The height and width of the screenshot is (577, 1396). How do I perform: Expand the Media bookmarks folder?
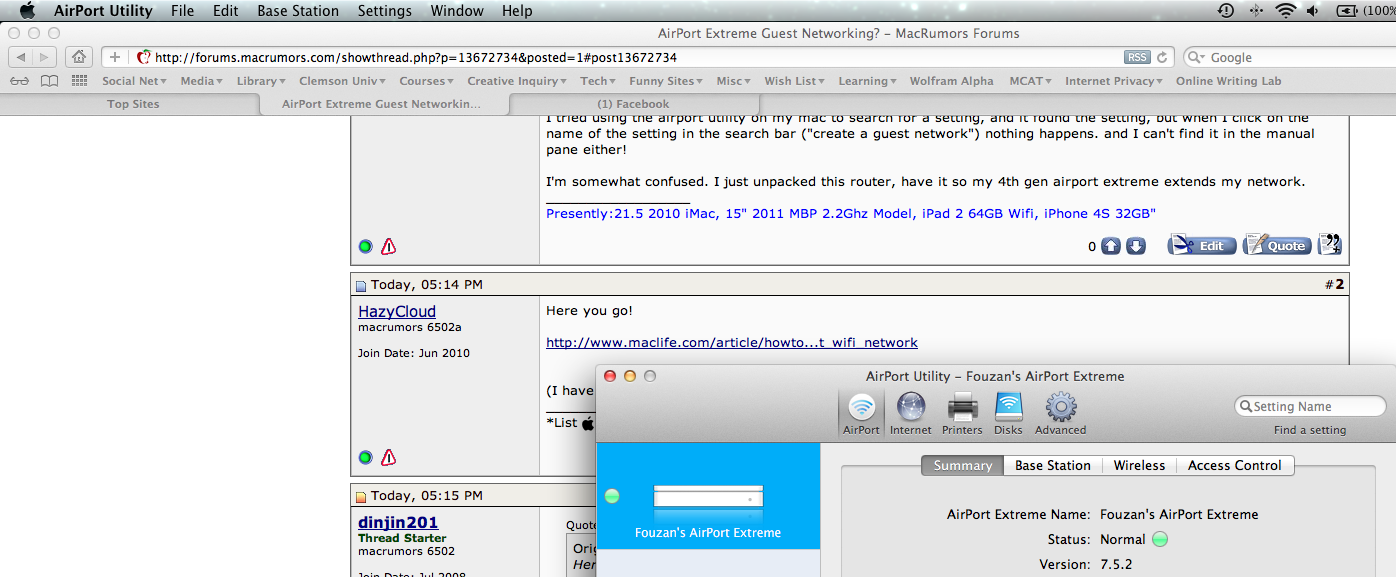pyautogui.click(x=202, y=81)
